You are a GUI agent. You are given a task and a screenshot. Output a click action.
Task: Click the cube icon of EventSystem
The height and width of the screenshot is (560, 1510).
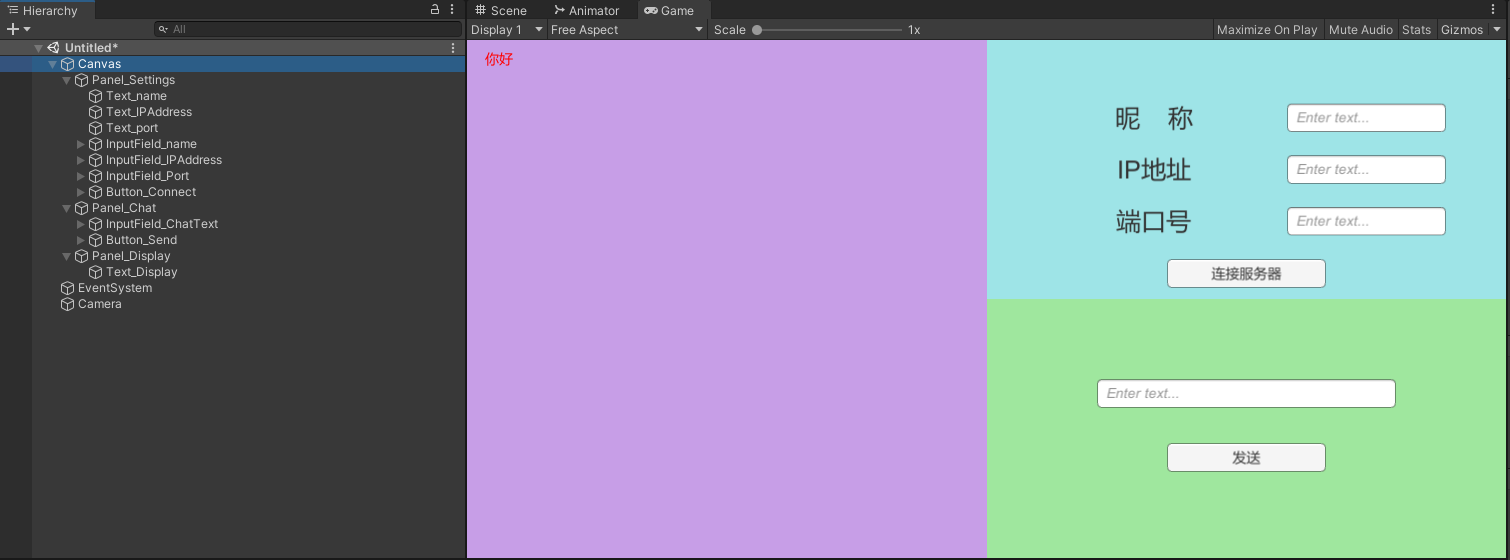(x=67, y=288)
